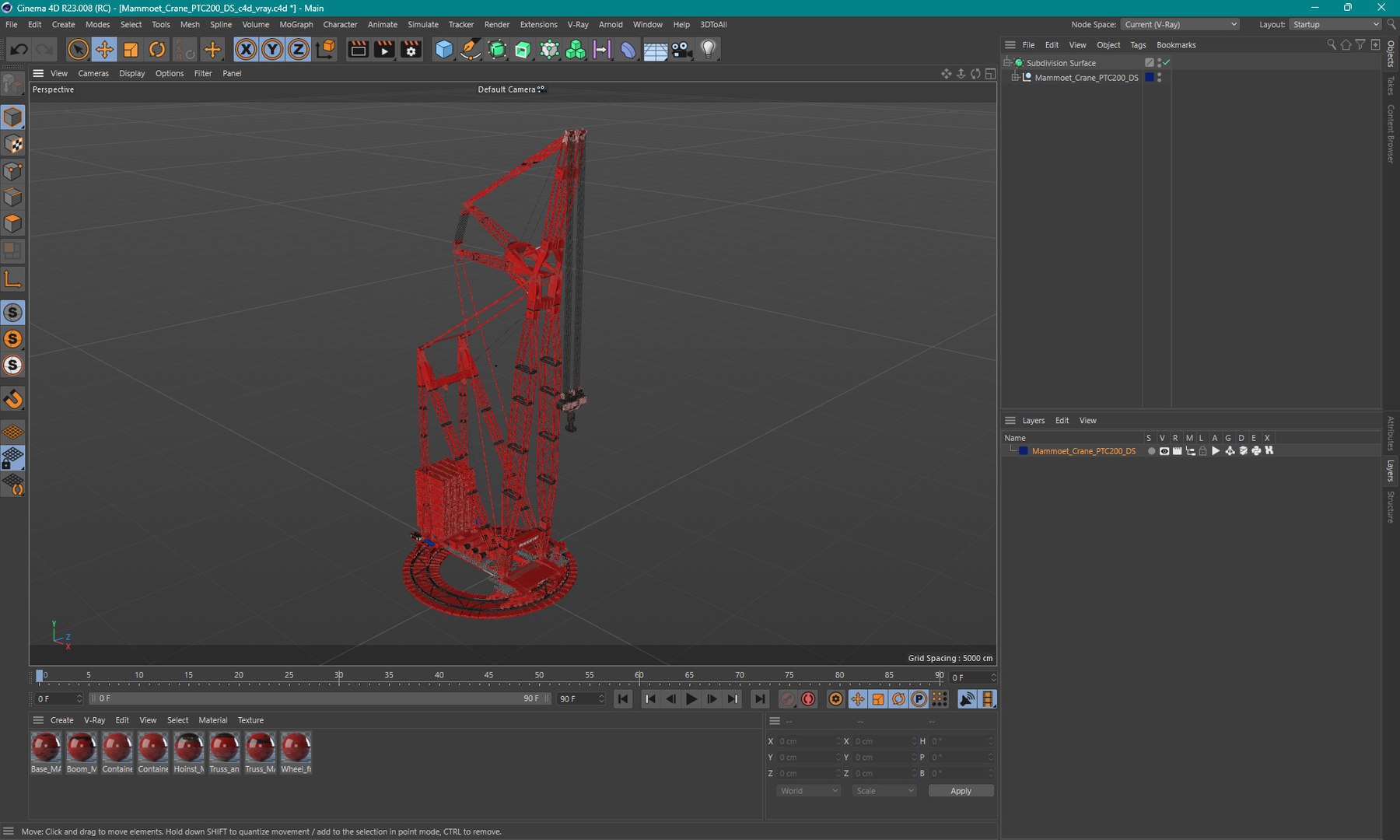Click the Undo arrow icon
This screenshot has height=840, width=1400.
[x=19, y=50]
